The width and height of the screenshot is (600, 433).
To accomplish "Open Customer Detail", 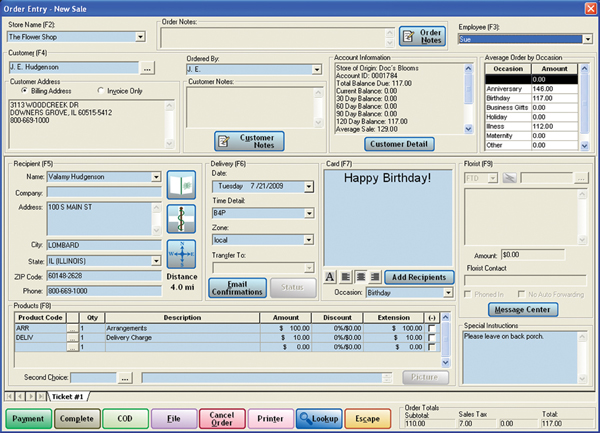I will pos(399,144).
